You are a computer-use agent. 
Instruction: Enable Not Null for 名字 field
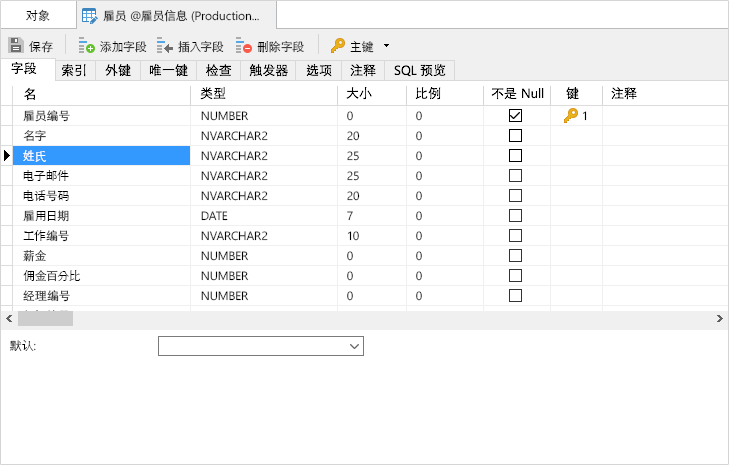(516, 136)
